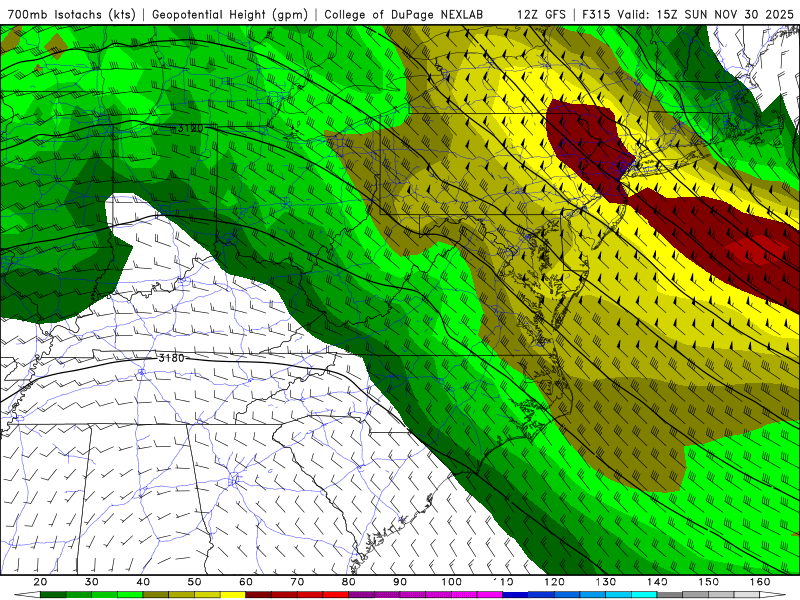The height and width of the screenshot is (600, 800).
Task: Click the 'College of DuPage NEXLAB' label
Action: 404,14
